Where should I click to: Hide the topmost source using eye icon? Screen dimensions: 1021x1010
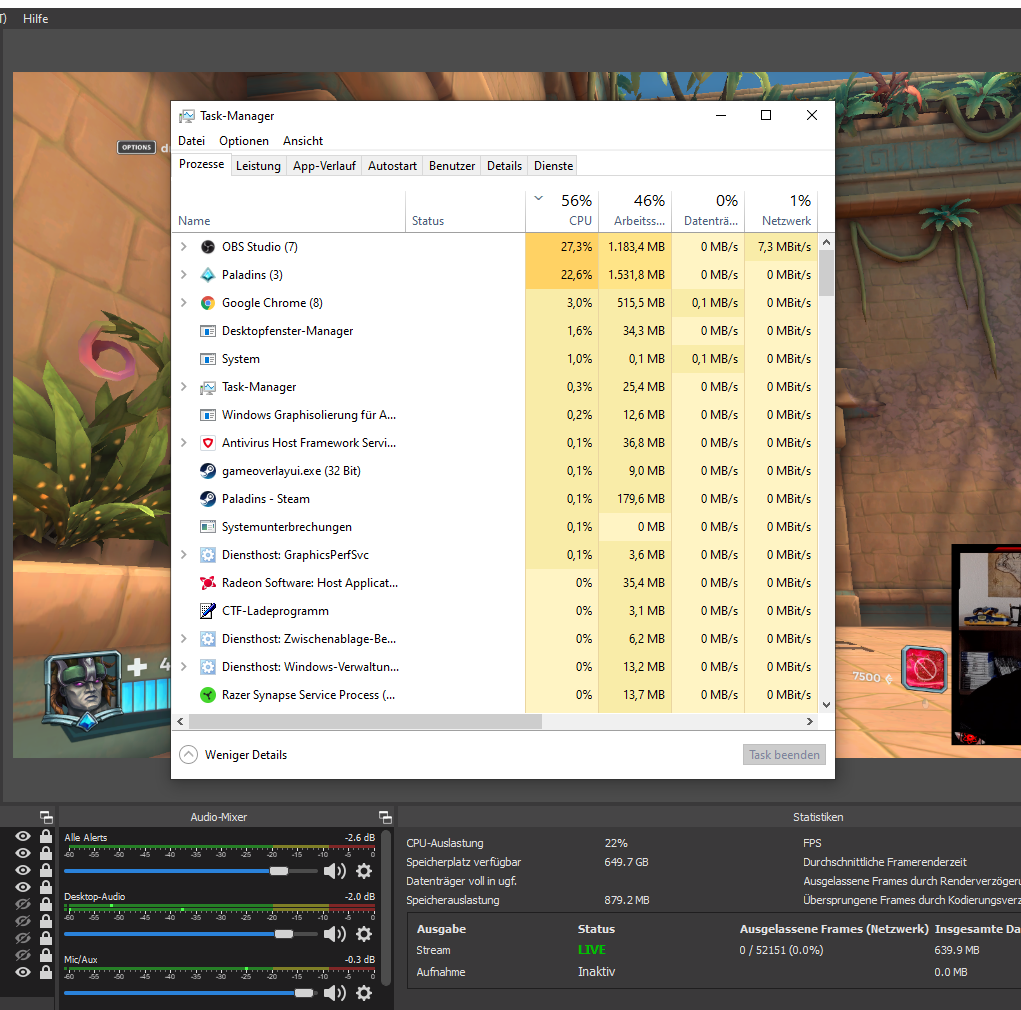pyautogui.click(x=23, y=836)
